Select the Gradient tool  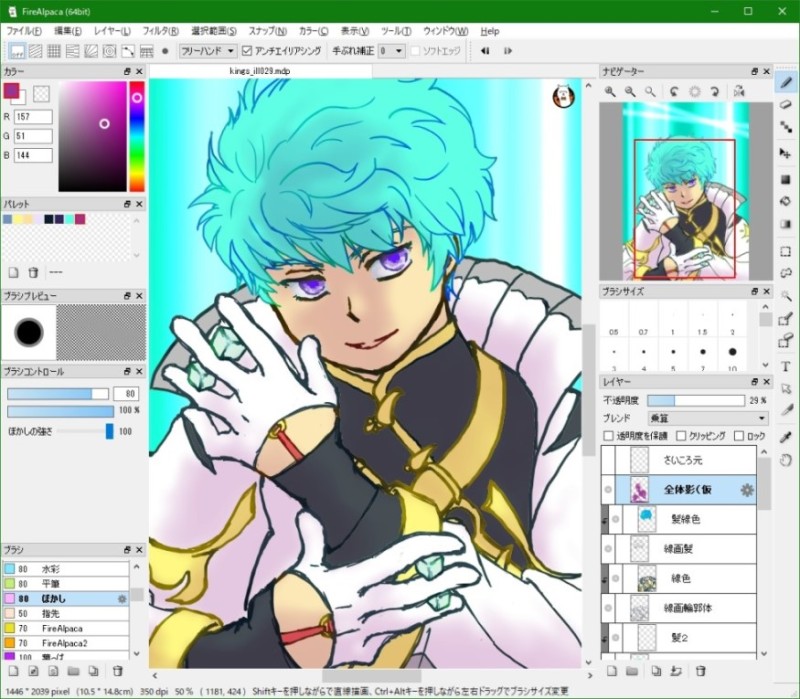(786, 224)
